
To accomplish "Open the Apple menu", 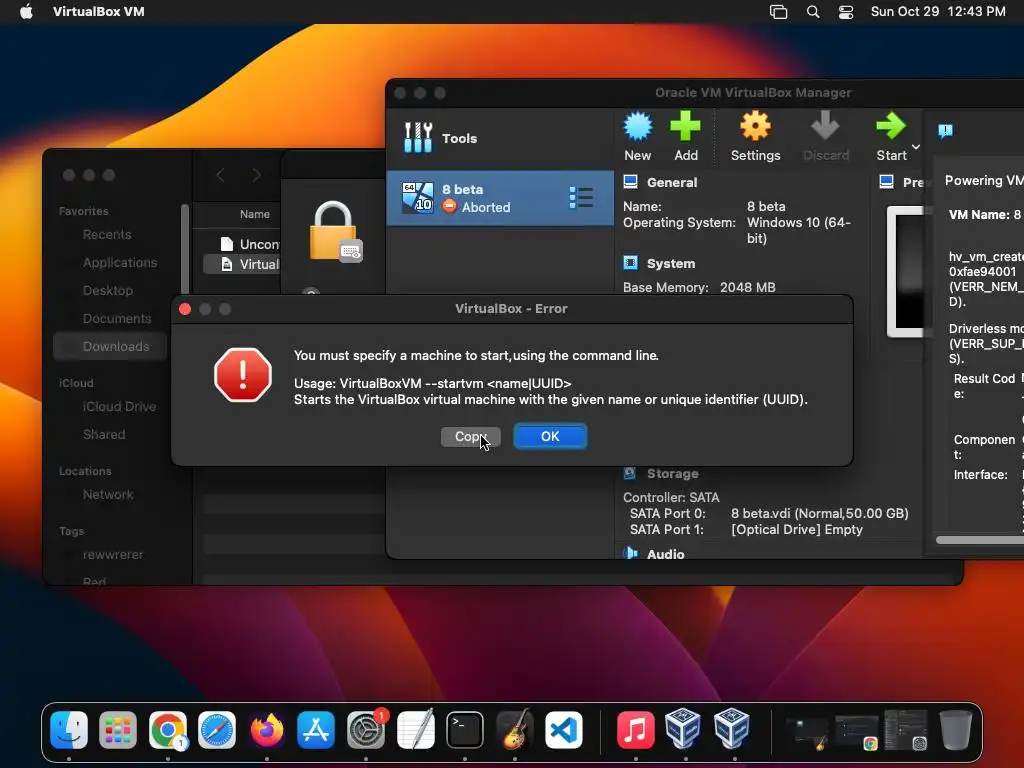I will point(26,12).
